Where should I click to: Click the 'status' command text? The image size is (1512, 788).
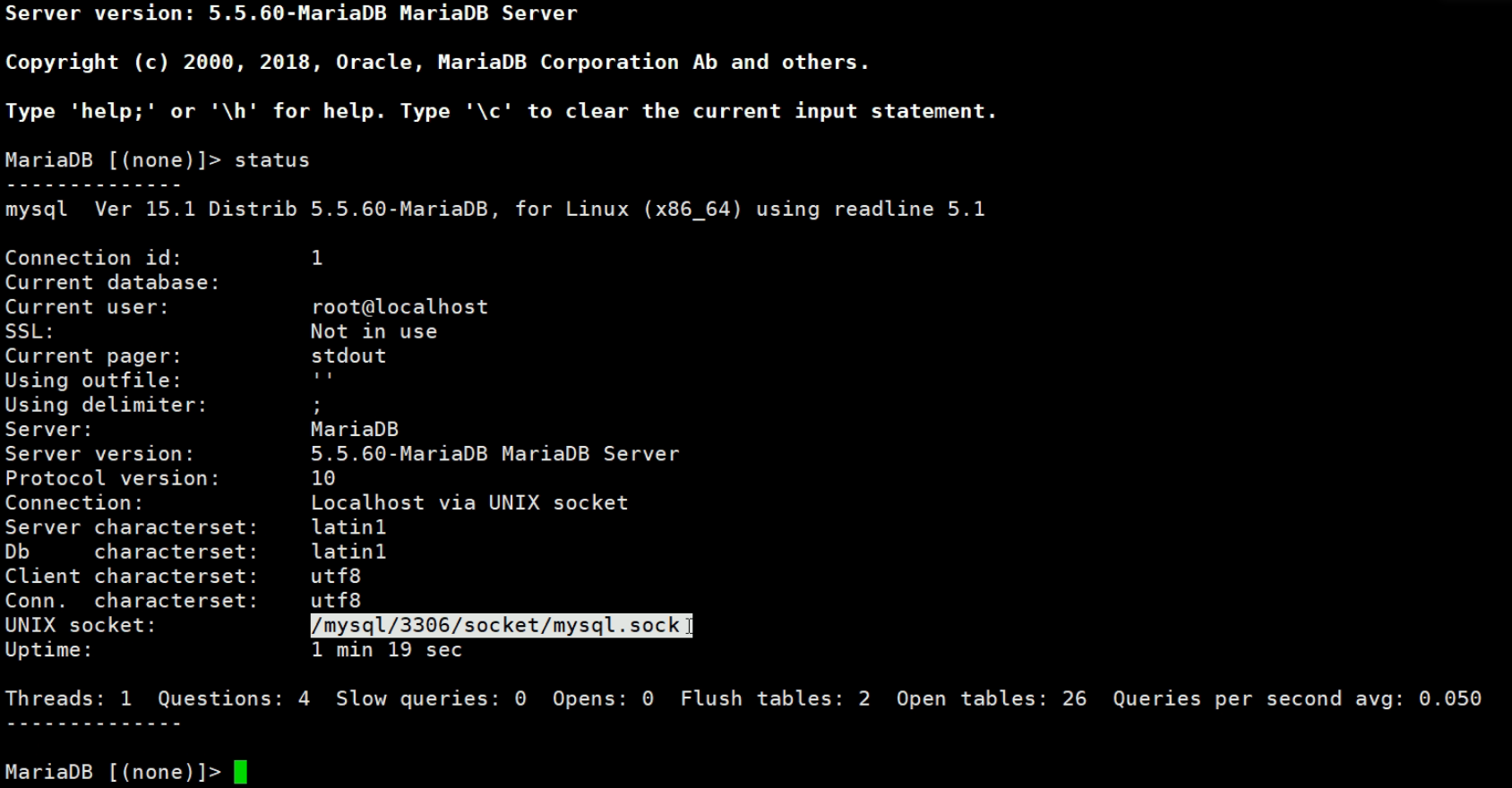(x=271, y=160)
